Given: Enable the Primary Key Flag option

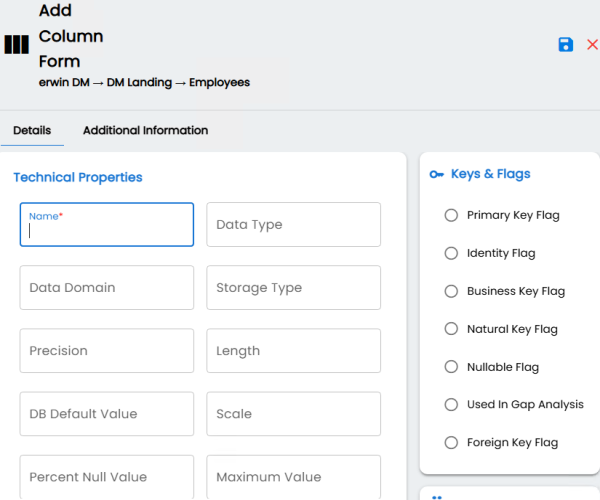Looking at the screenshot, I should point(451,215).
